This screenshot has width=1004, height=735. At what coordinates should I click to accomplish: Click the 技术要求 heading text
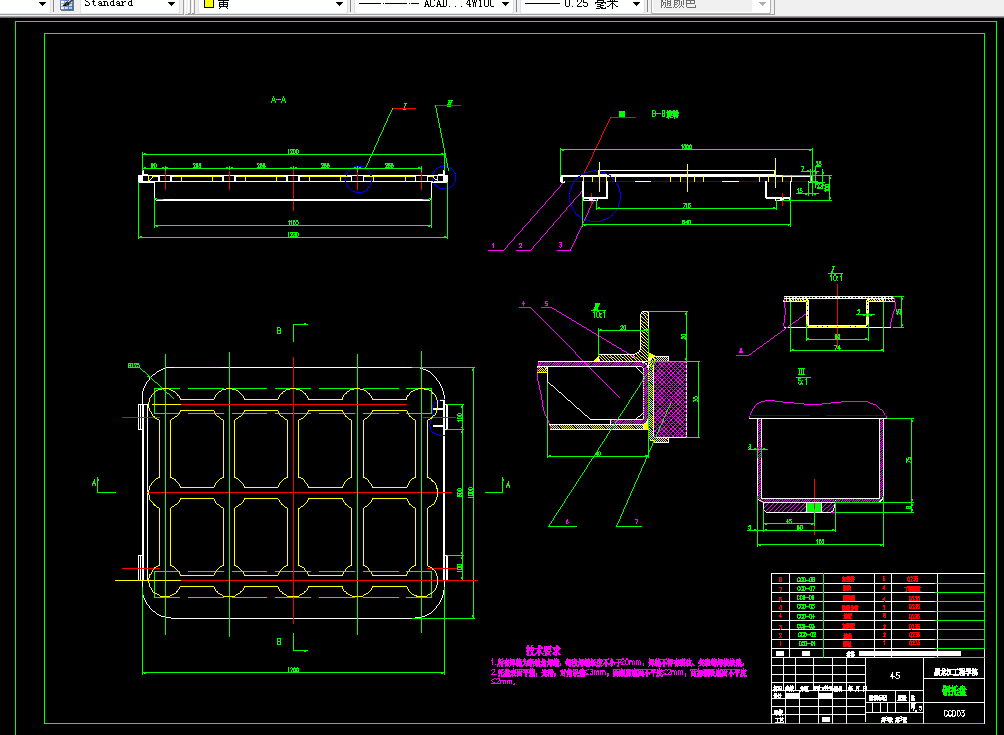coord(543,650)
